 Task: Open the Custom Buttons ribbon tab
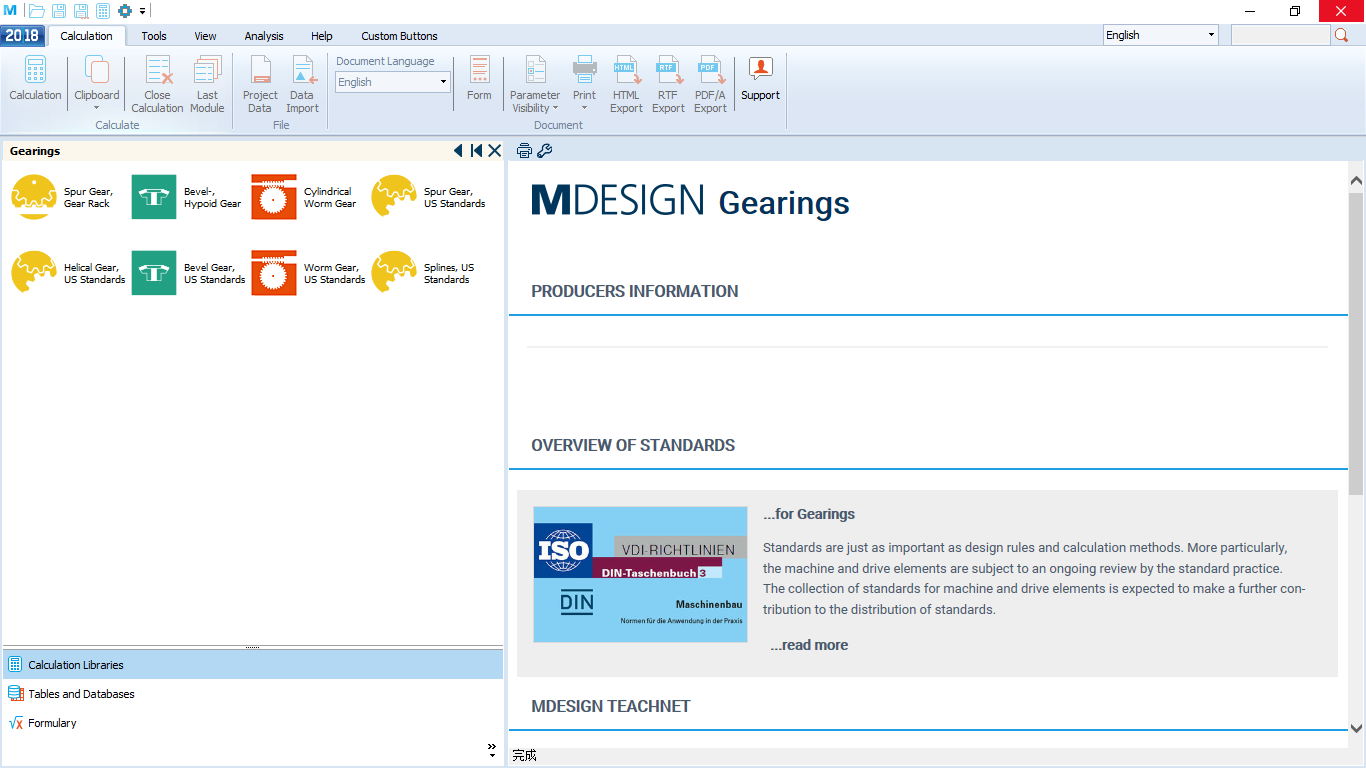click(x=399, y=36)
